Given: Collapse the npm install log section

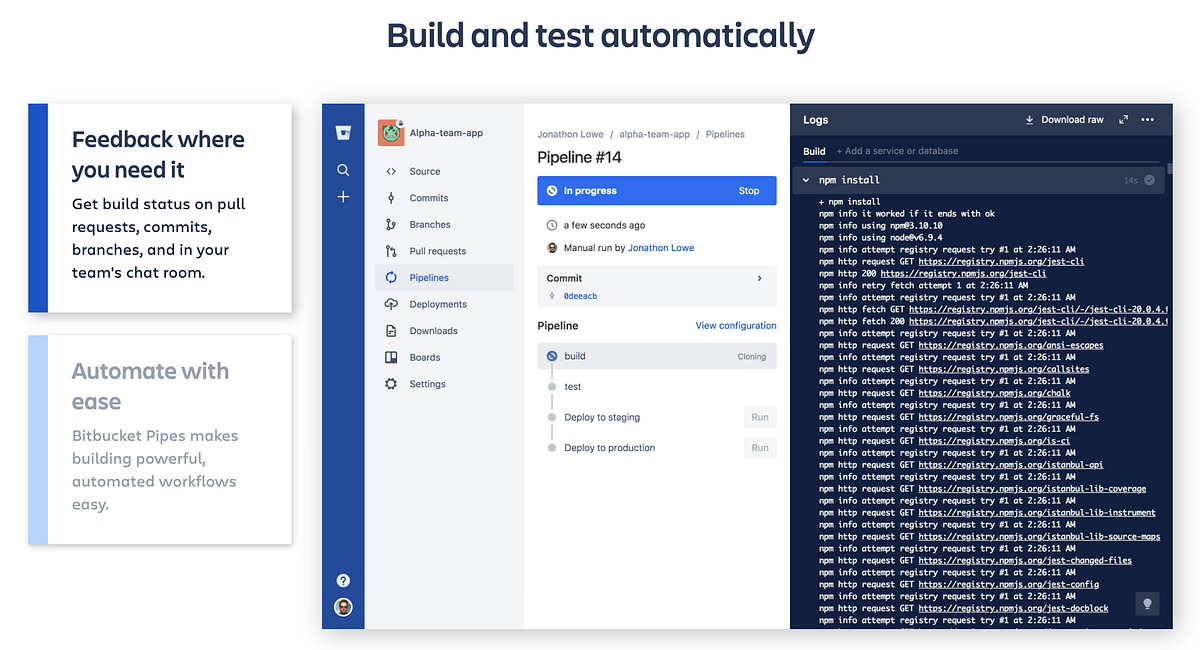Looking at the screenshot, I should click(805, 180).
